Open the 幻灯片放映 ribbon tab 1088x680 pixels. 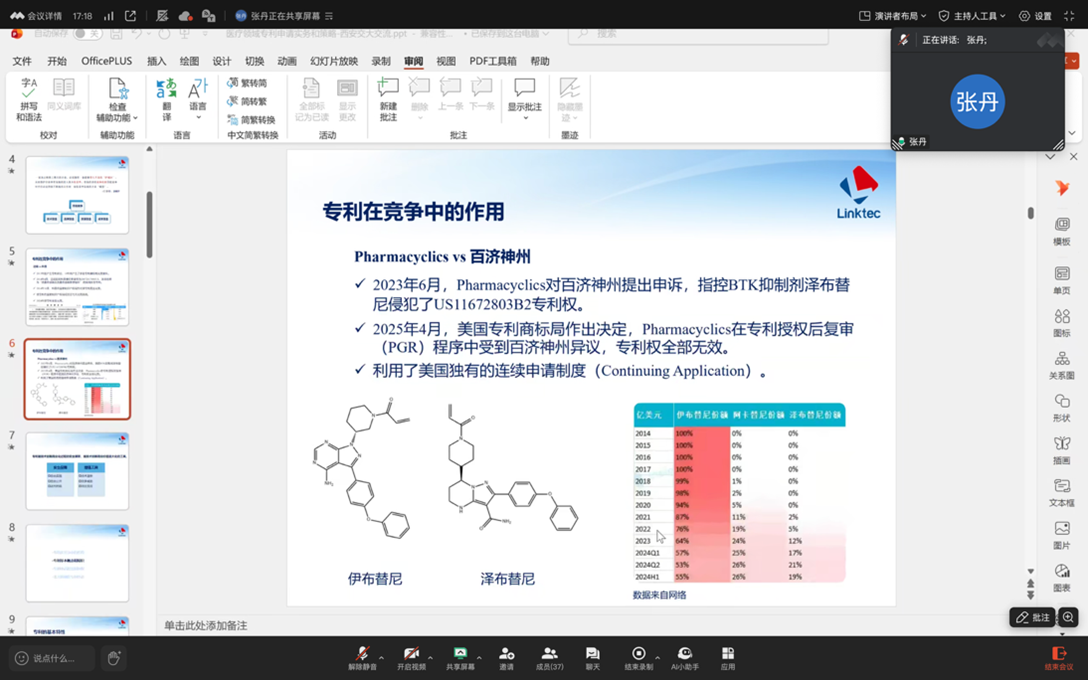334,61
